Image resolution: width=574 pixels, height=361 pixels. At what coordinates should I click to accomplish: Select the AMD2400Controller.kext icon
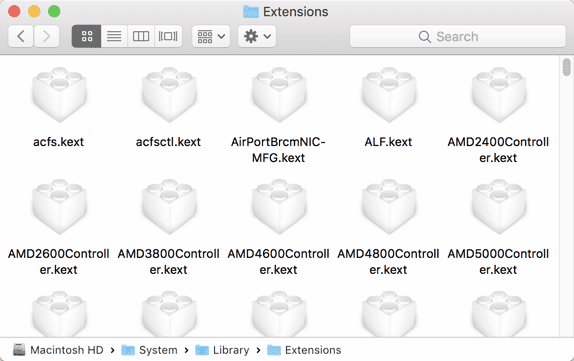pos(499,94)
